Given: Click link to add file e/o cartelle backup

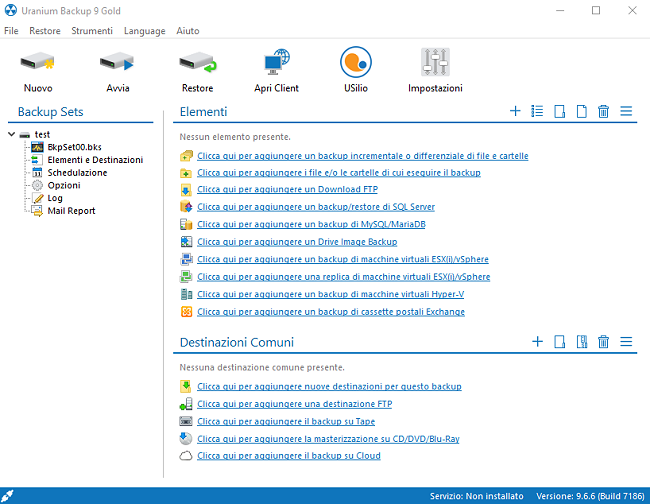Looking at the screenshot, I should pyautogui.click(x=339, y=173).
